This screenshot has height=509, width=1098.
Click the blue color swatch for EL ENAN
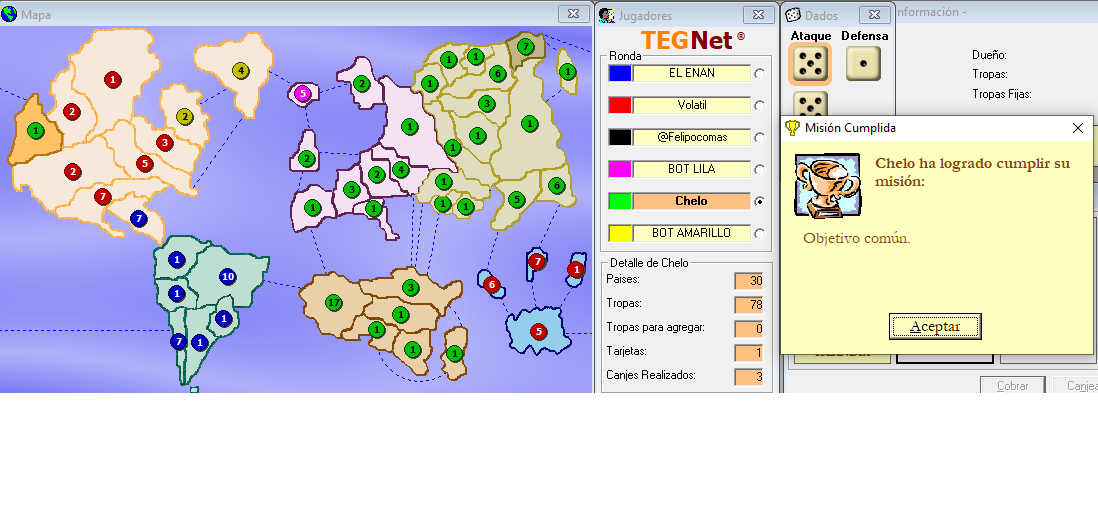coord(620,73)
